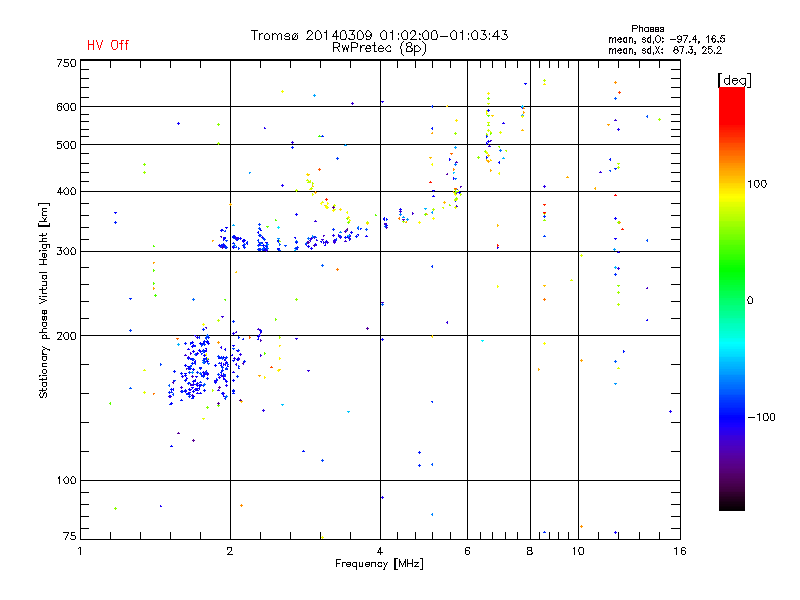Click the colorbar tick label '0'
This screenshot has height=600, width=800.
click(x=750, y=301)
